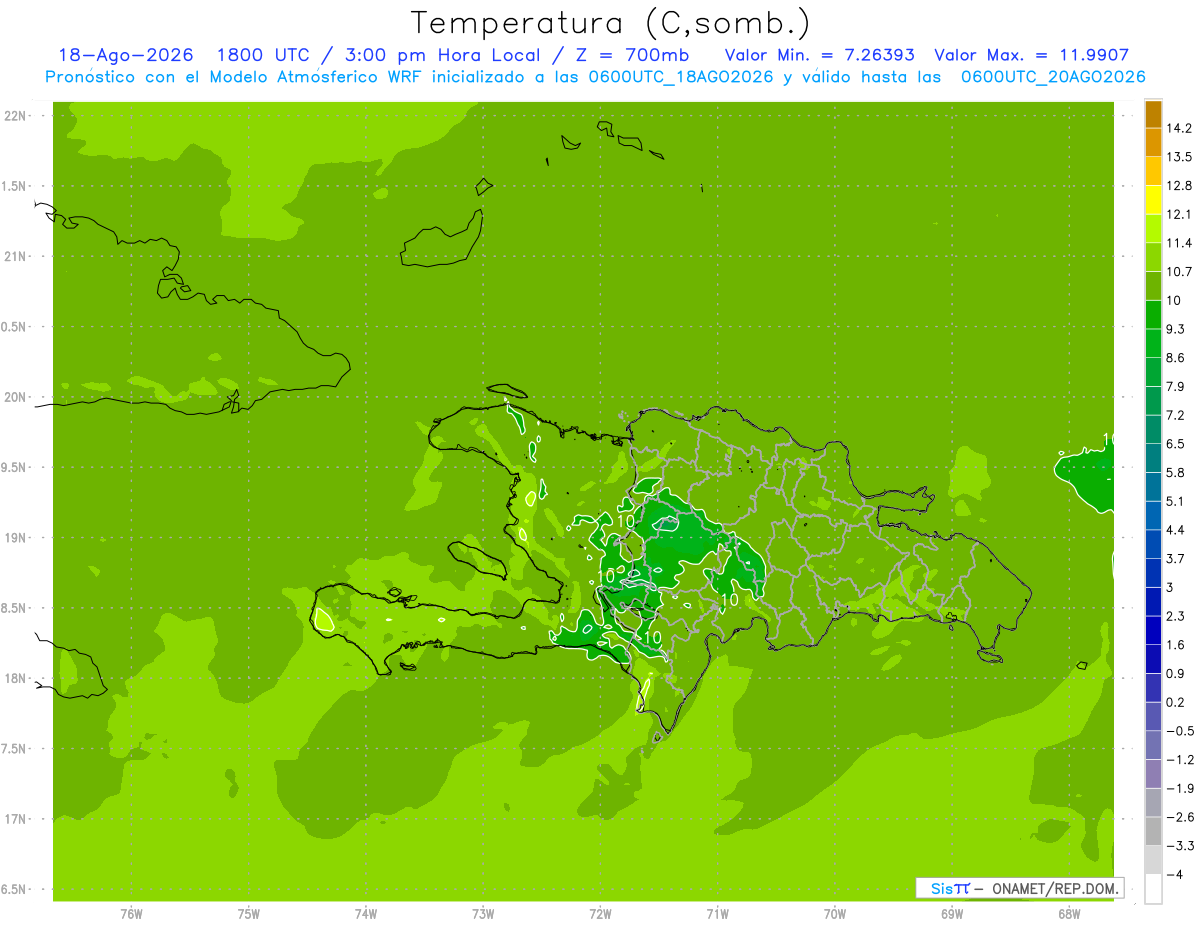Click colorbar value "12.8"
Viewport: 1200px width, 927px height.
tap(1179, 186)
